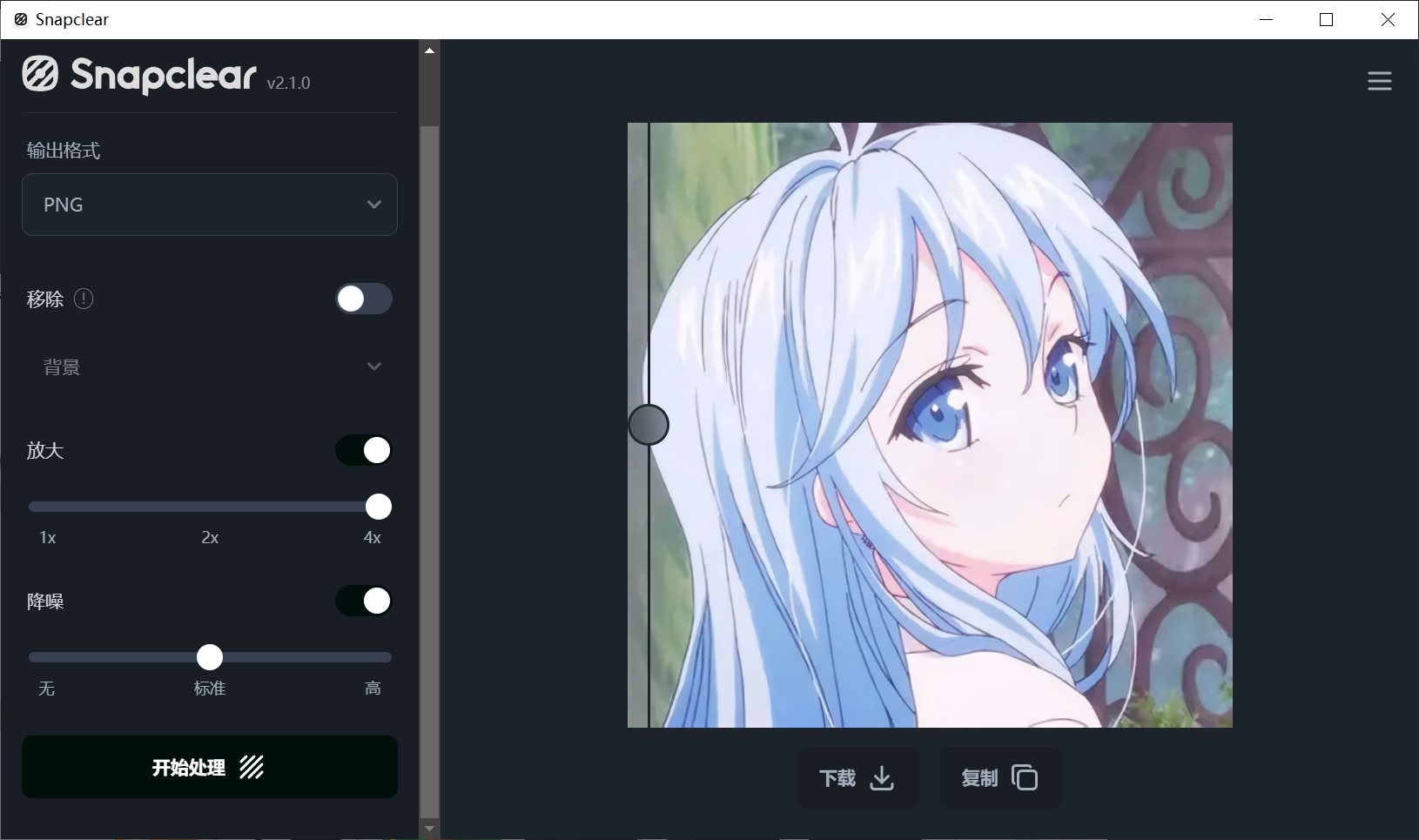Close the Snapclear window
The height and width of the screenshot is (840, 1419).
click(x=1388, y=19)
